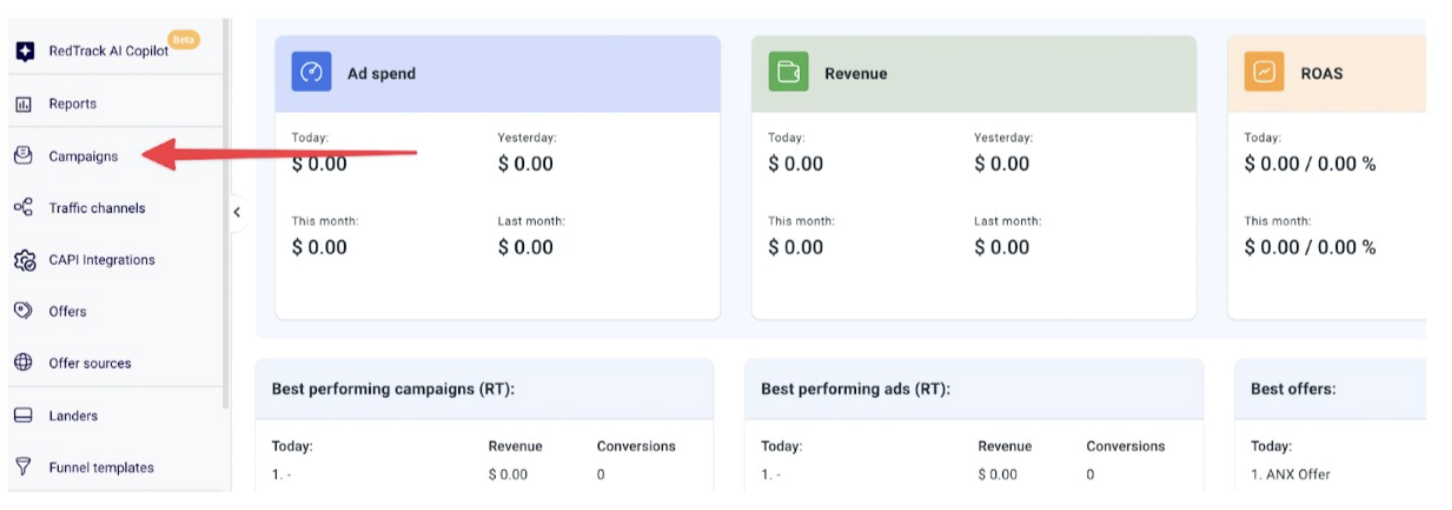Go to the Traffic channels menu item
The image size is (1452, 510).
(97, 208)
